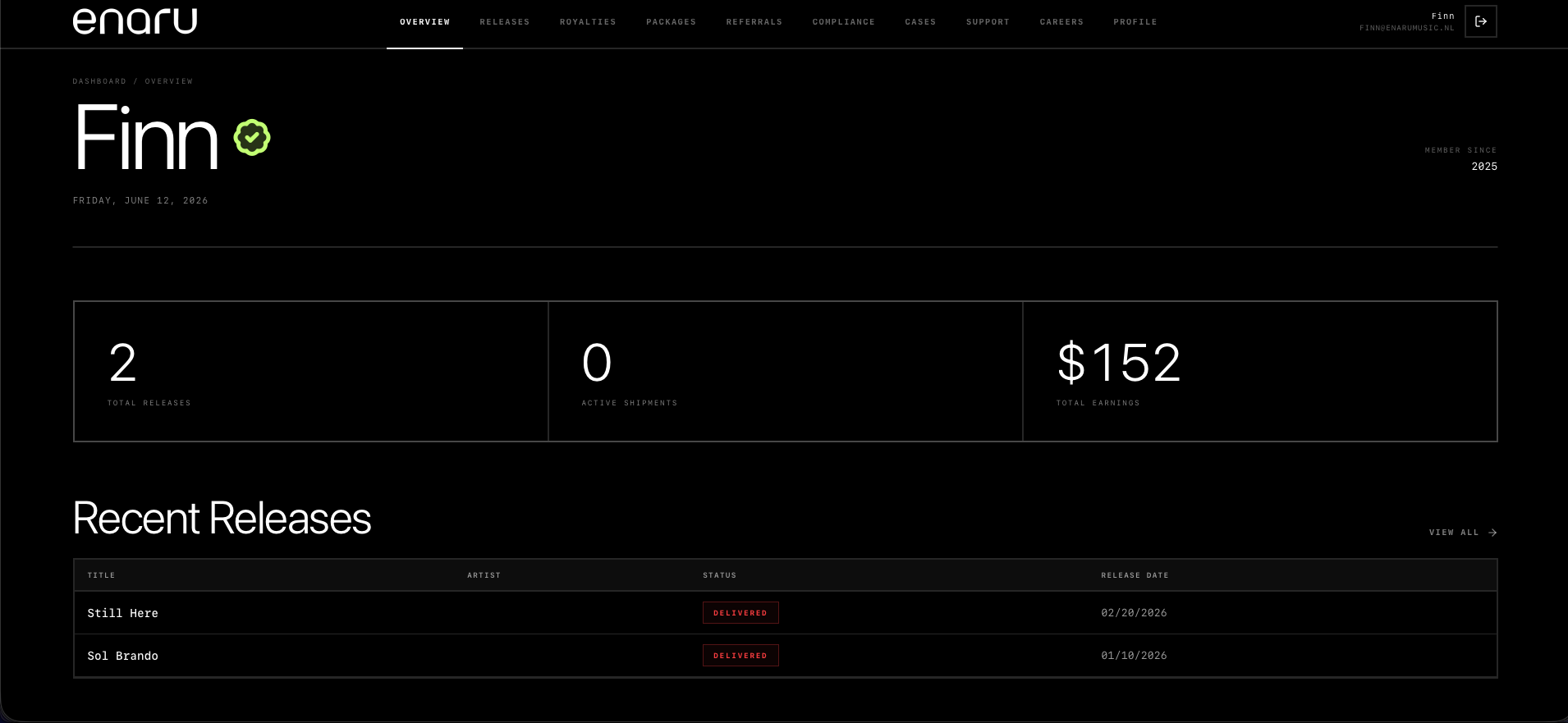Select the Sol Brando release title

tap(123, 656)
